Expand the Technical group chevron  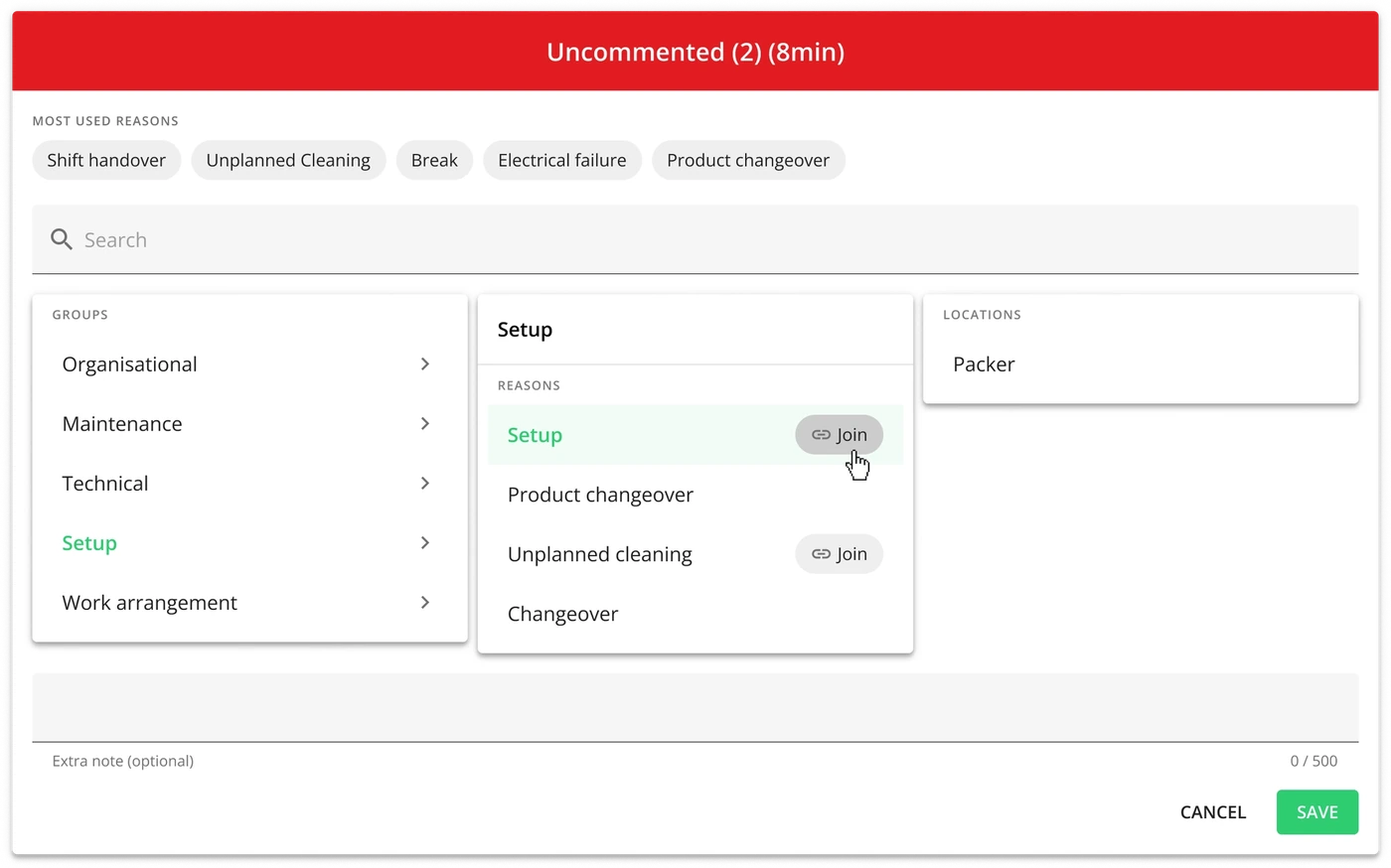pos(425,484)
